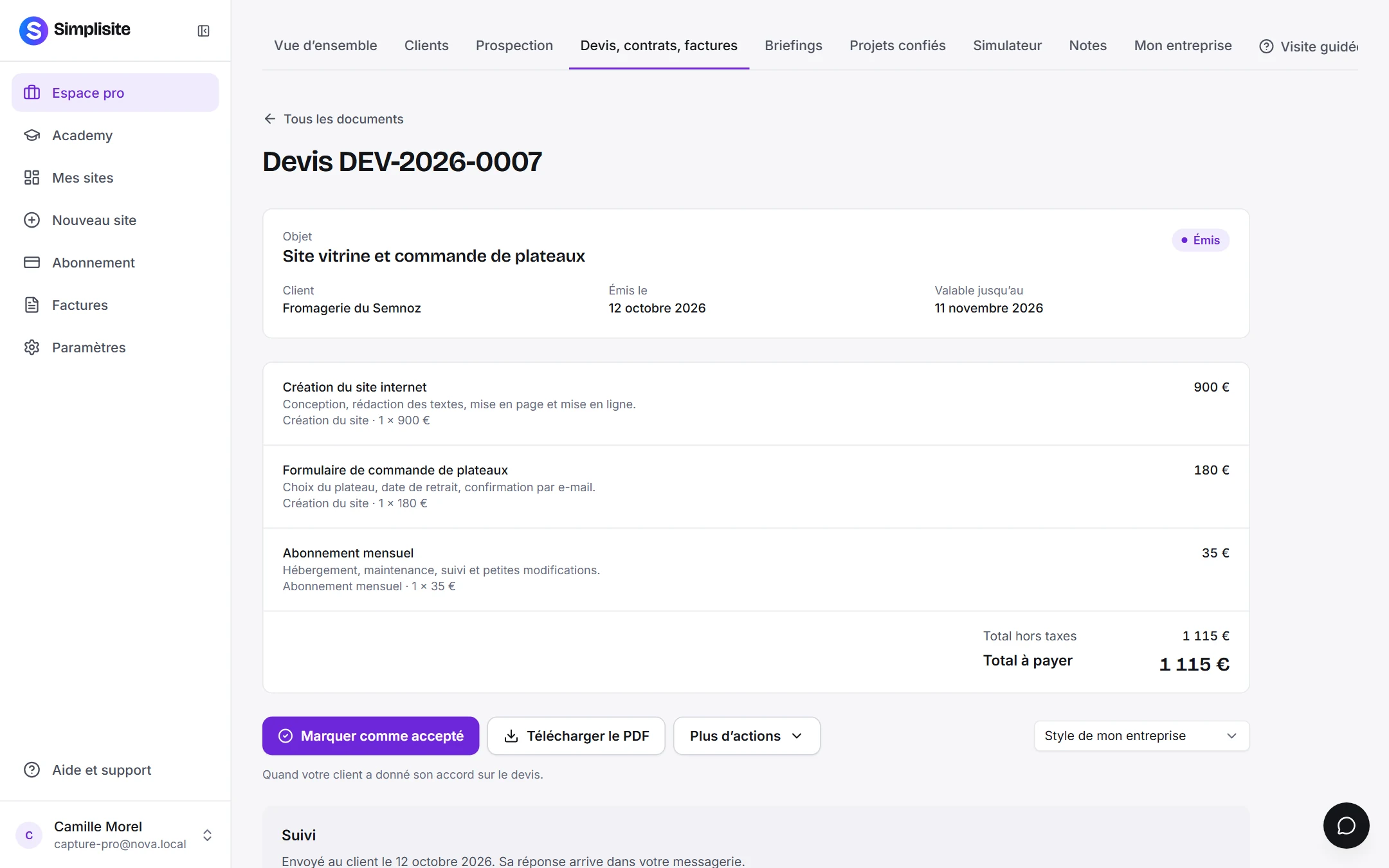Screen dimensions: 1389x868
Task: Click the Simplisite logo icon
Action: 33,30
